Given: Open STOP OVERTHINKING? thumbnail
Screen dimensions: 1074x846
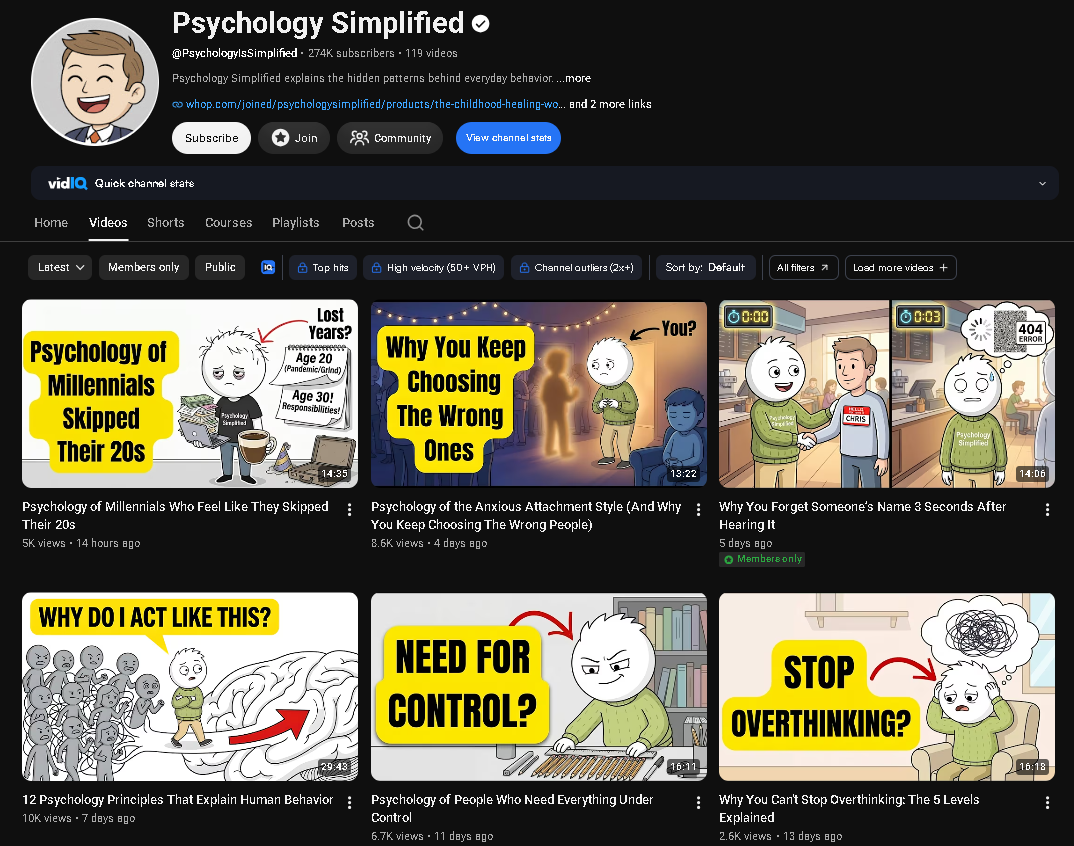Looking at the screenshot, I should click(x=887, y=687).
